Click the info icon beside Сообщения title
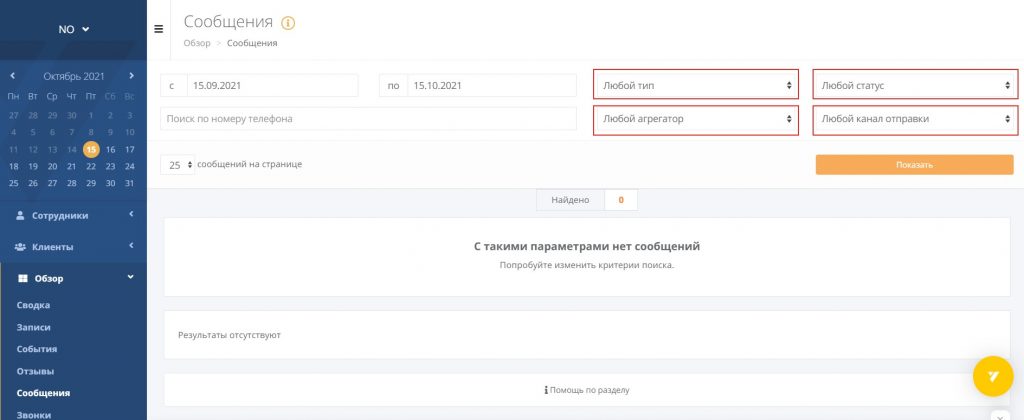Screen dimensions: 1024x420 (289, 23)
